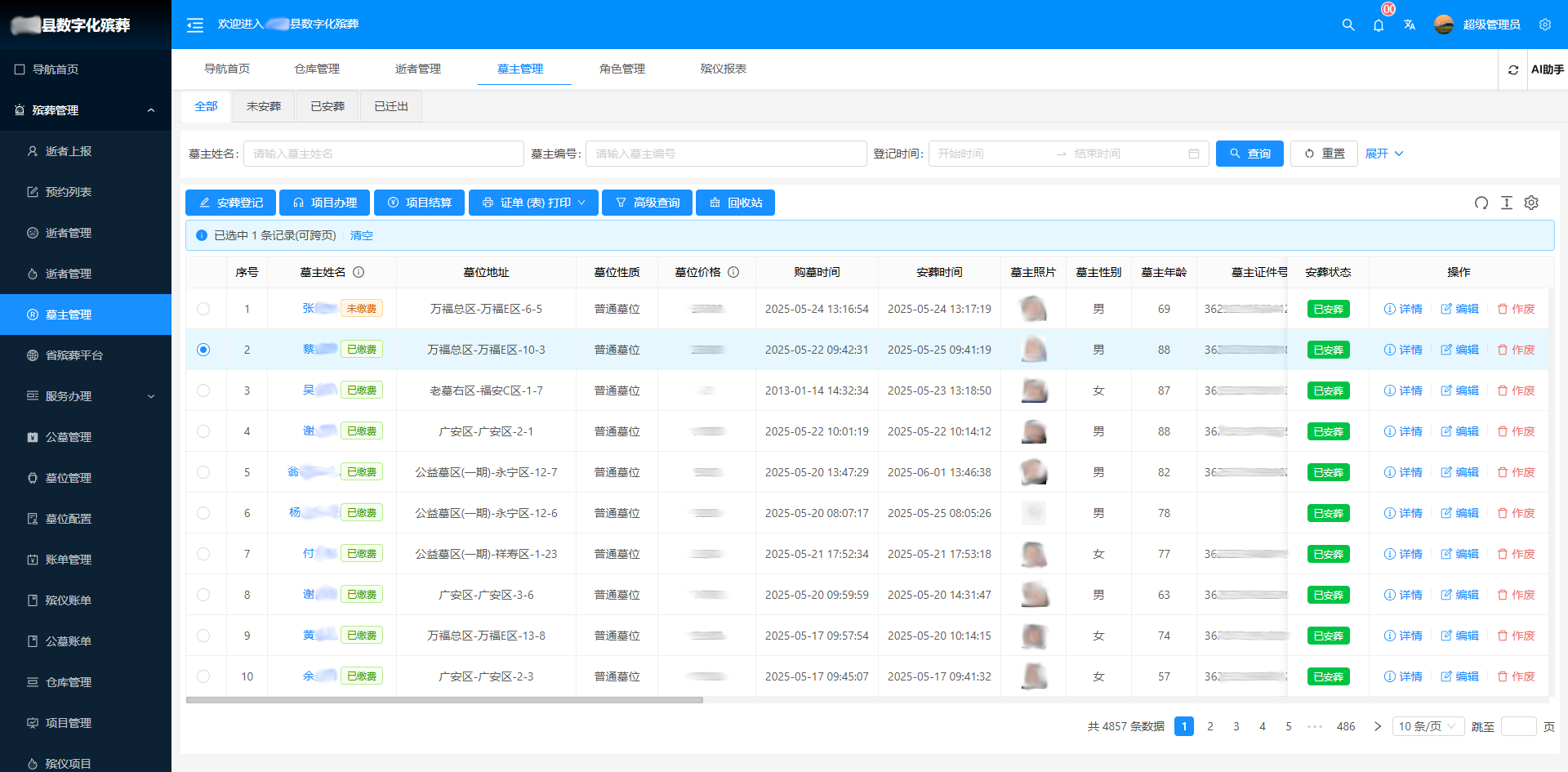This screenshot has width=1568, height=772.
Task: Select the radio button for row 5 翁
Action: [204, 472]
